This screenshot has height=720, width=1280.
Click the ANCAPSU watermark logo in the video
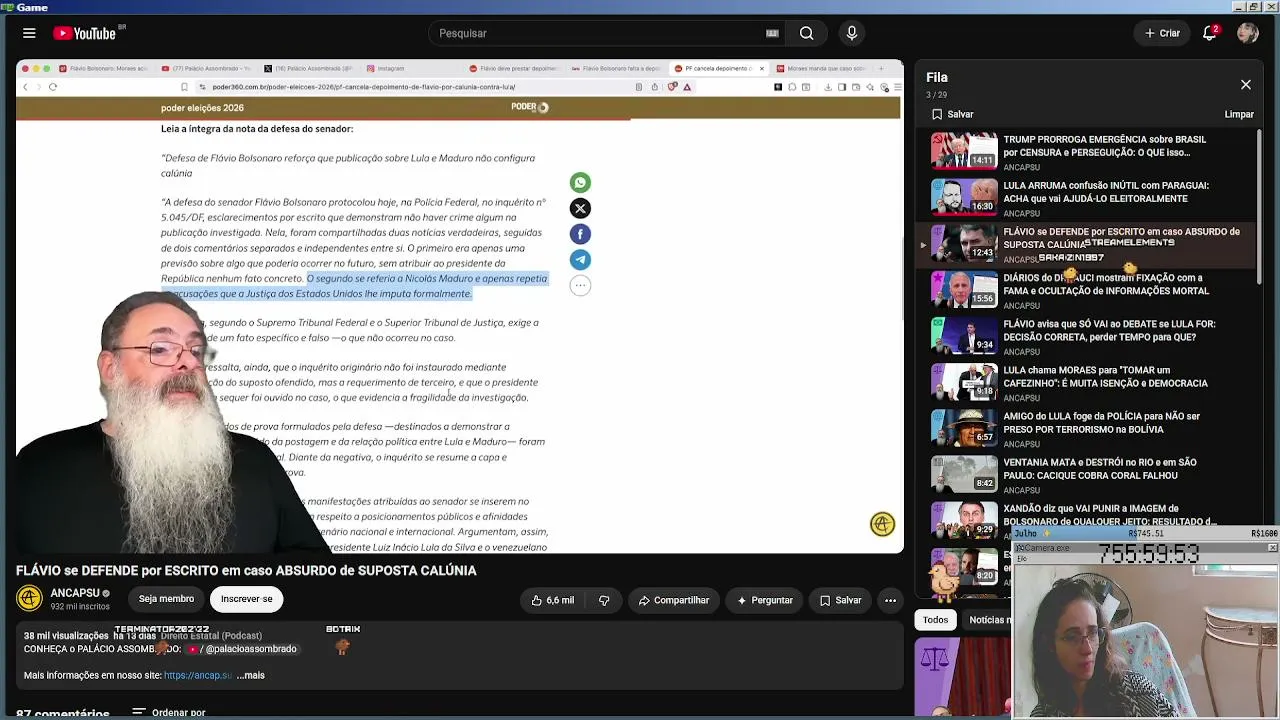coord(882,524)
